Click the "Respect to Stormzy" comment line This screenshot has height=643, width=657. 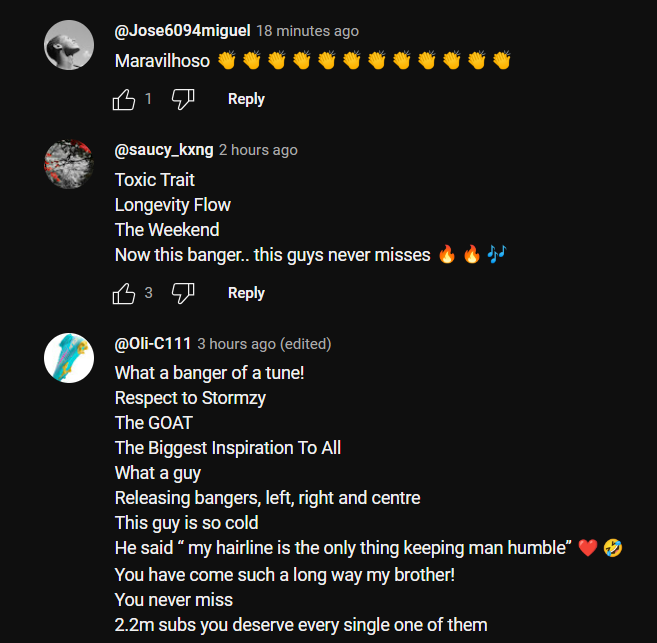point(190,398)
